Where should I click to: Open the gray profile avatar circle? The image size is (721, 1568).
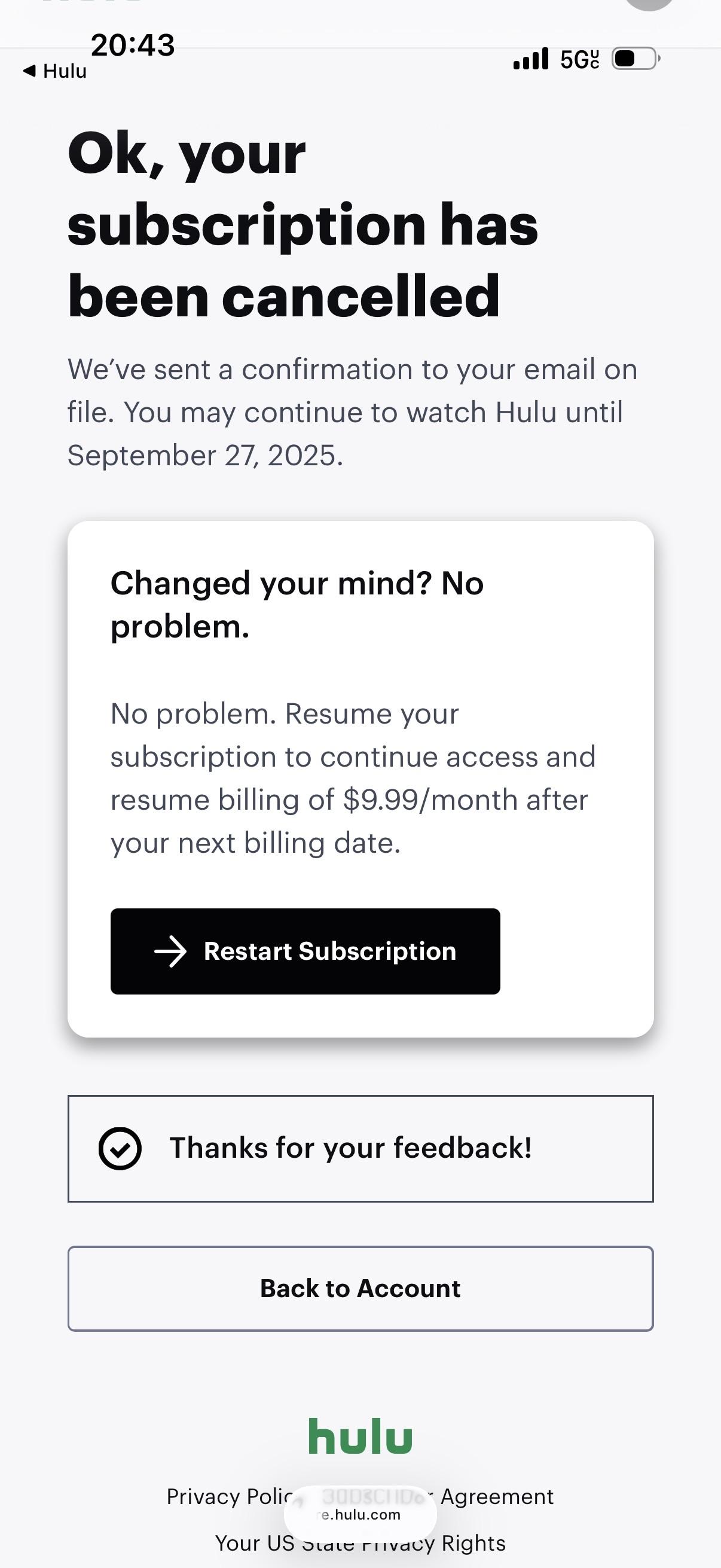tap(650, 4)
